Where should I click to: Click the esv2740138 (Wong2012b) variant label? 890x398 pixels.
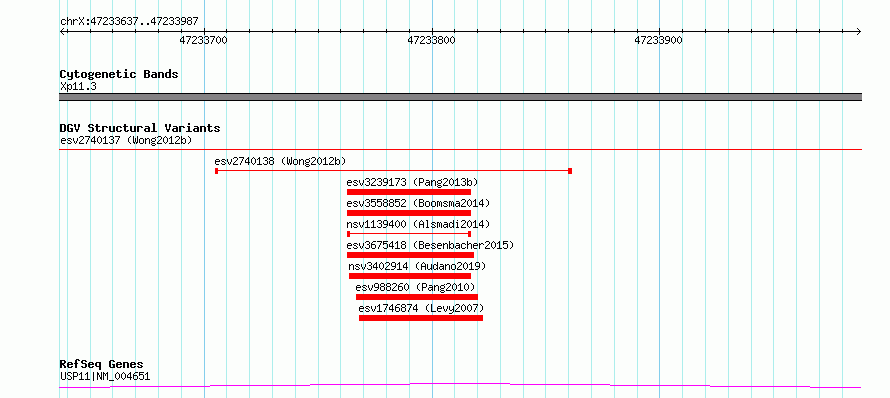(280, 161)
